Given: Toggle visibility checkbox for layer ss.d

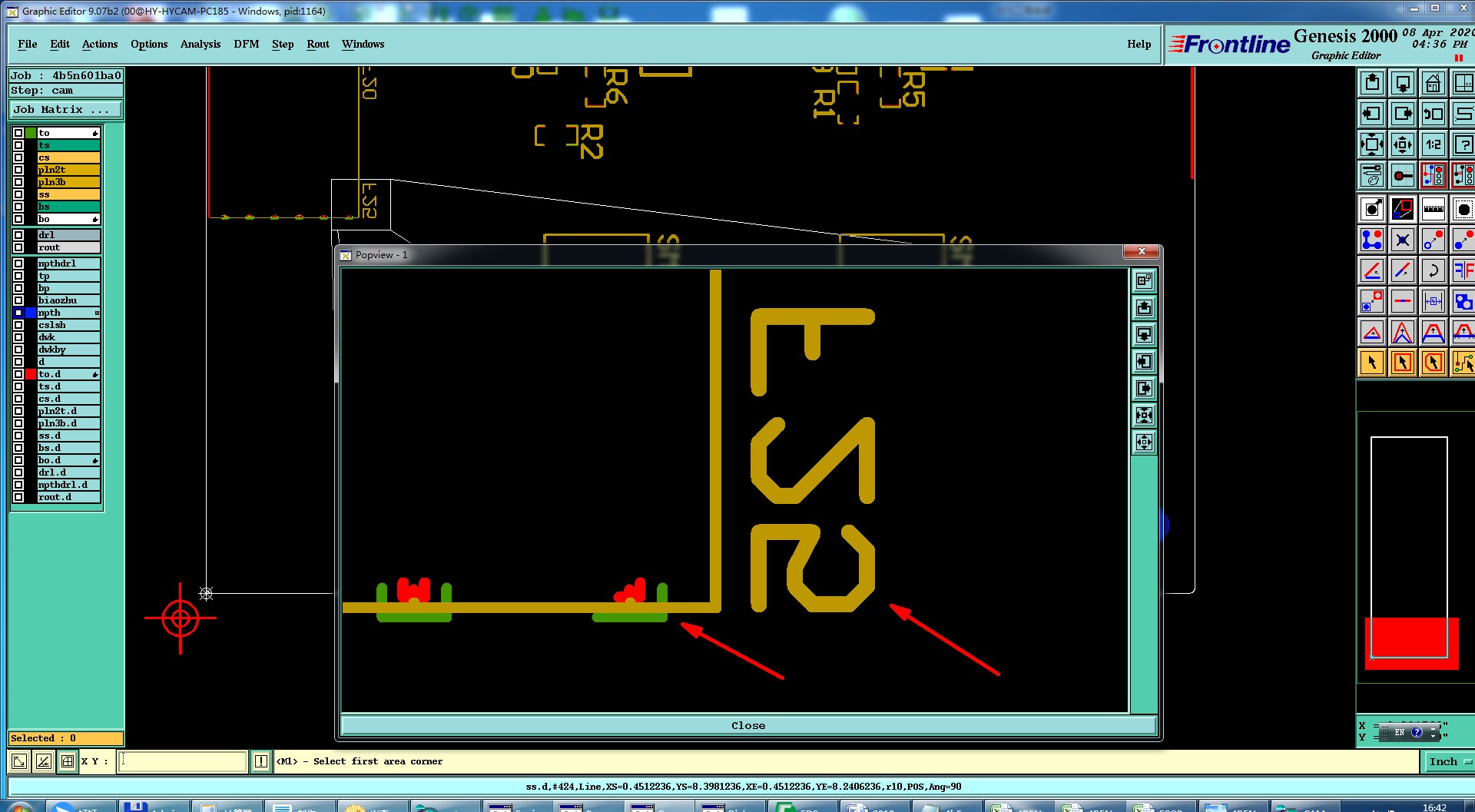Looking at the screenshot, I should point(18,436).
